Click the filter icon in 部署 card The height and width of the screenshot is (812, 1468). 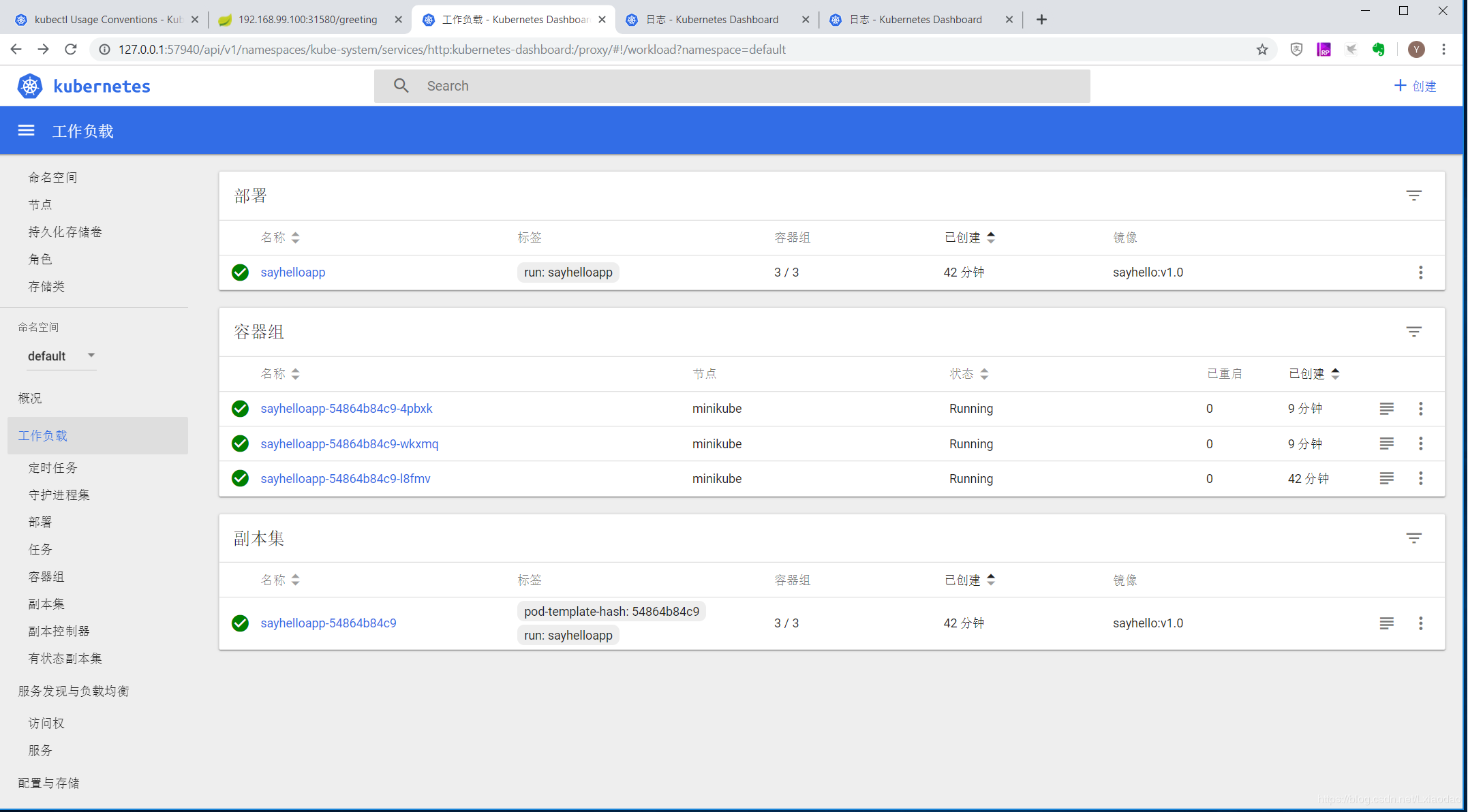click(x=1413, y=196)
